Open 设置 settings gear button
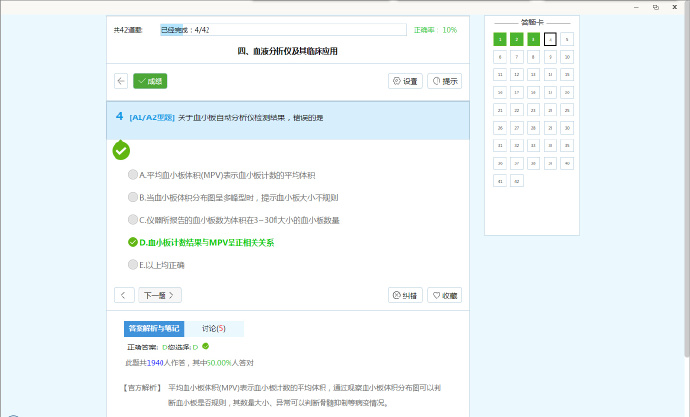Viewport: 690px width, 417px height. tap(405, 81)
